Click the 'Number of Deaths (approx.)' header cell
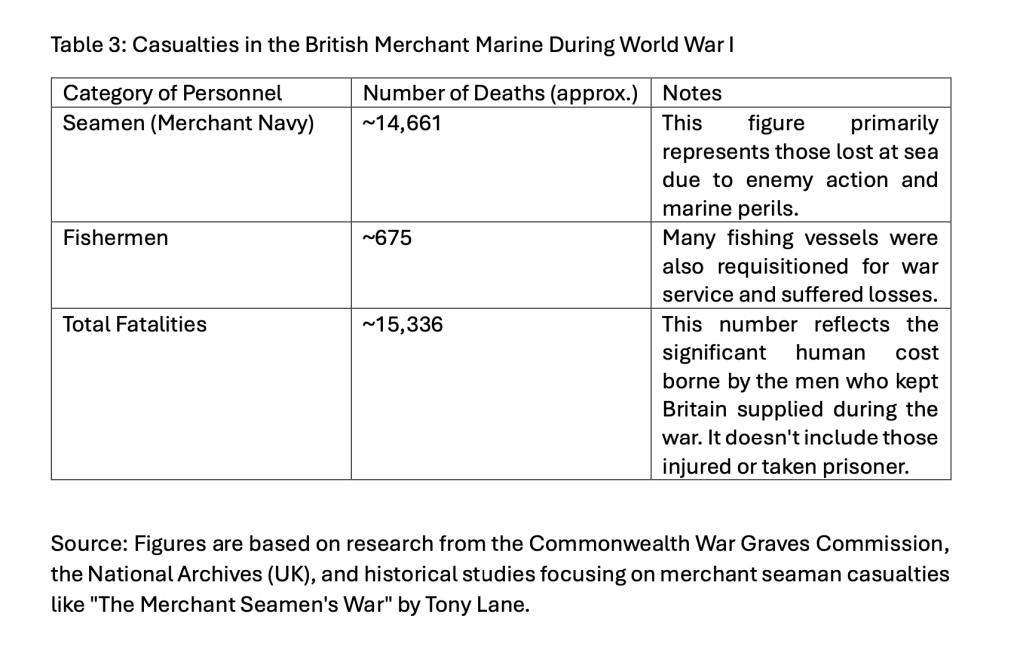The image size is (1023, 662). pos(500,93)
